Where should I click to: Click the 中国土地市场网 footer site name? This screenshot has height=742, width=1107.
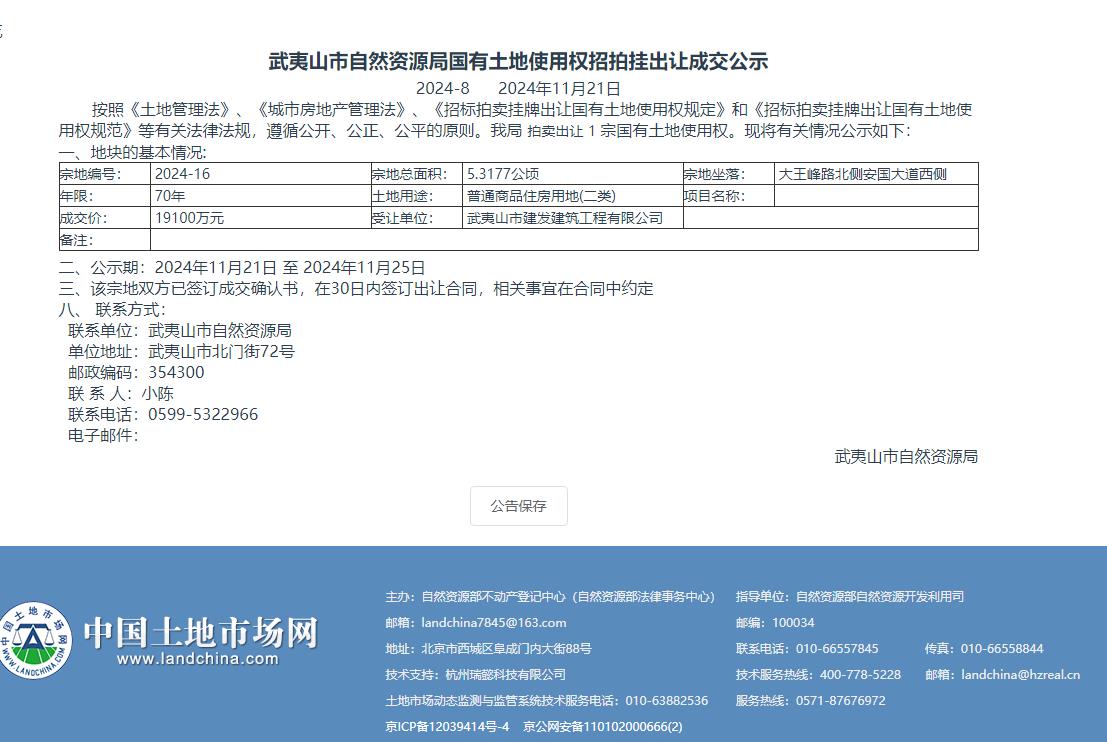tap(201, 633)
